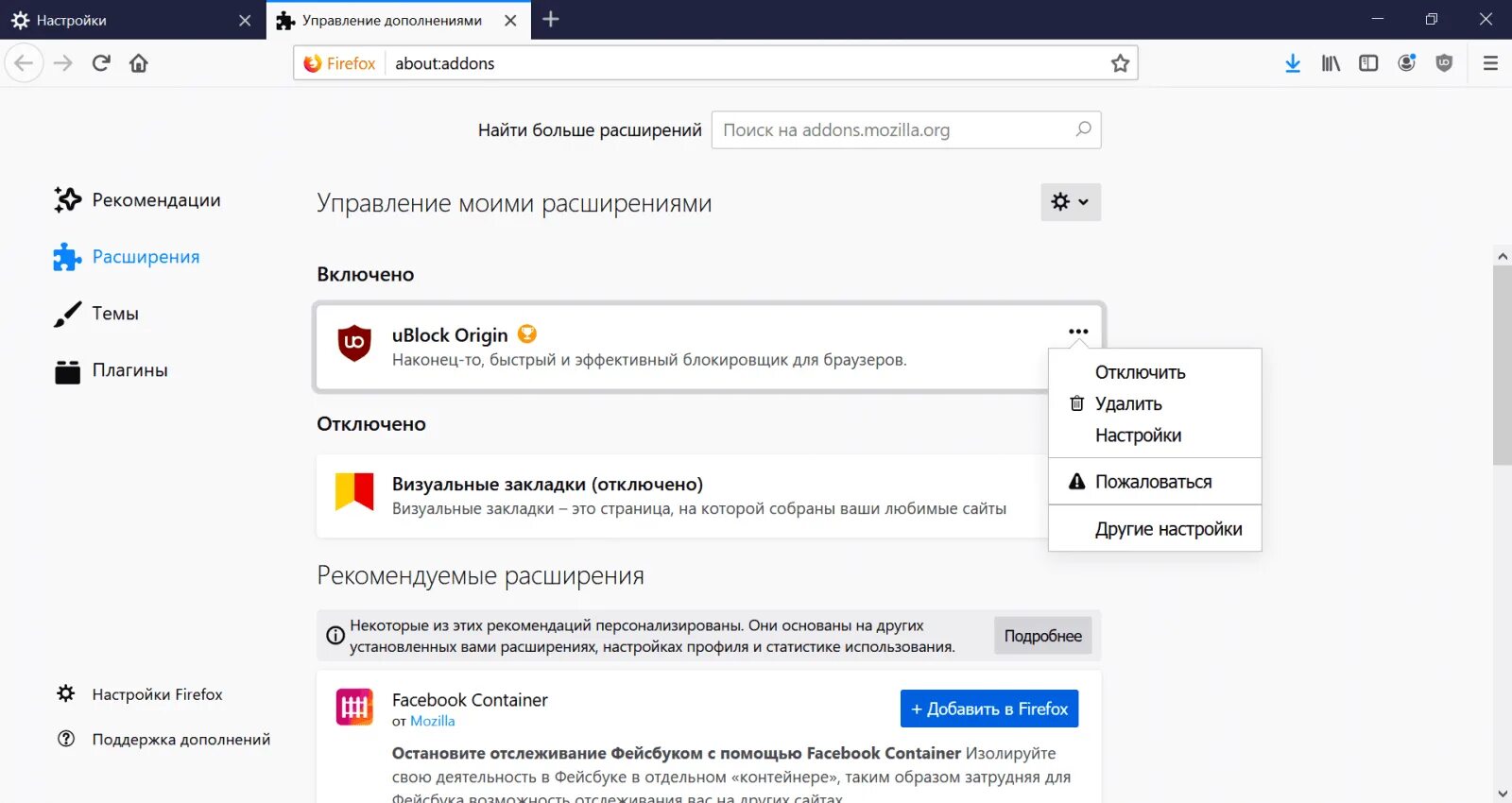Image resolution: width=1512 pixels, height=803 pixels.
Task: Click the Facebook Container title
Action: pyautogui.click(x=470, y=700)
